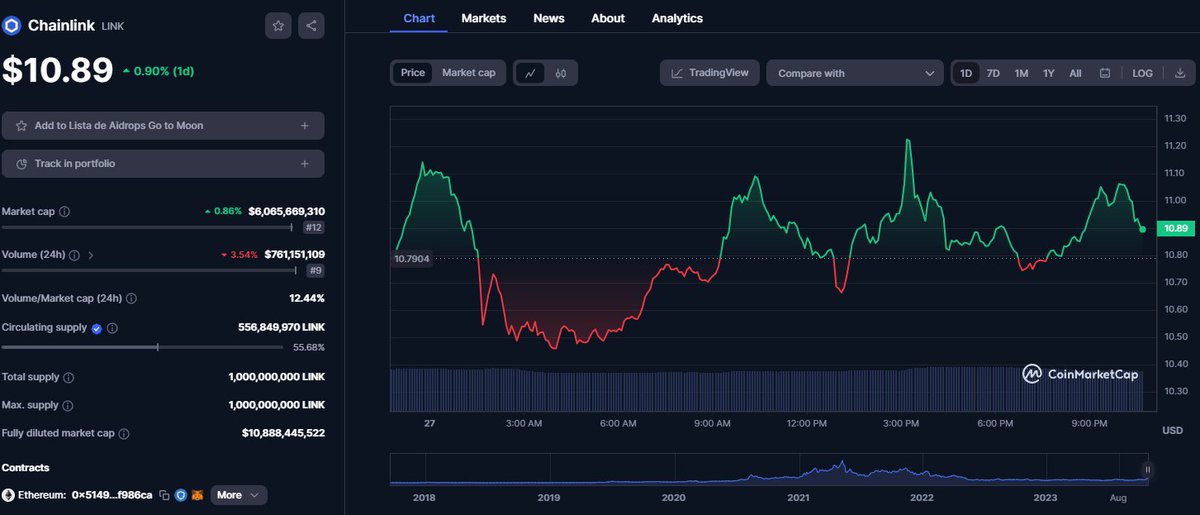Screen dimensions: 1200x515
Task: Click the Circulating supply verified badge
Action: pyautogui.click(x=96, y=328)
